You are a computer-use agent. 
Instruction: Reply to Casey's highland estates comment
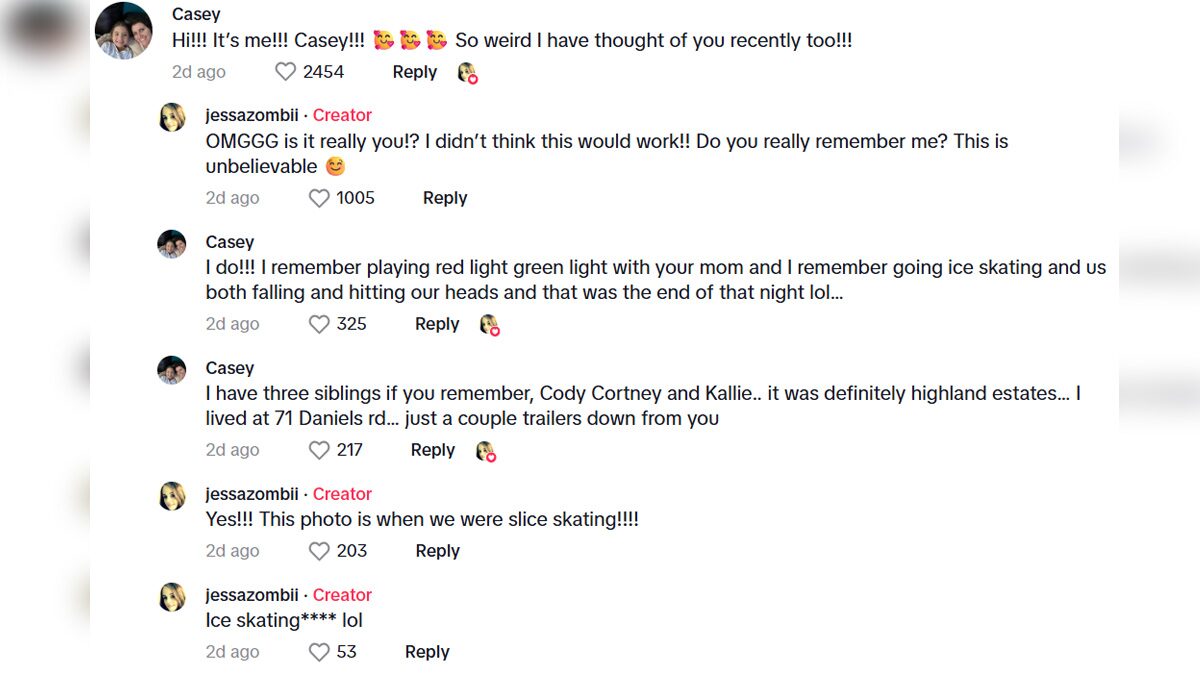(x=433, y=450)
